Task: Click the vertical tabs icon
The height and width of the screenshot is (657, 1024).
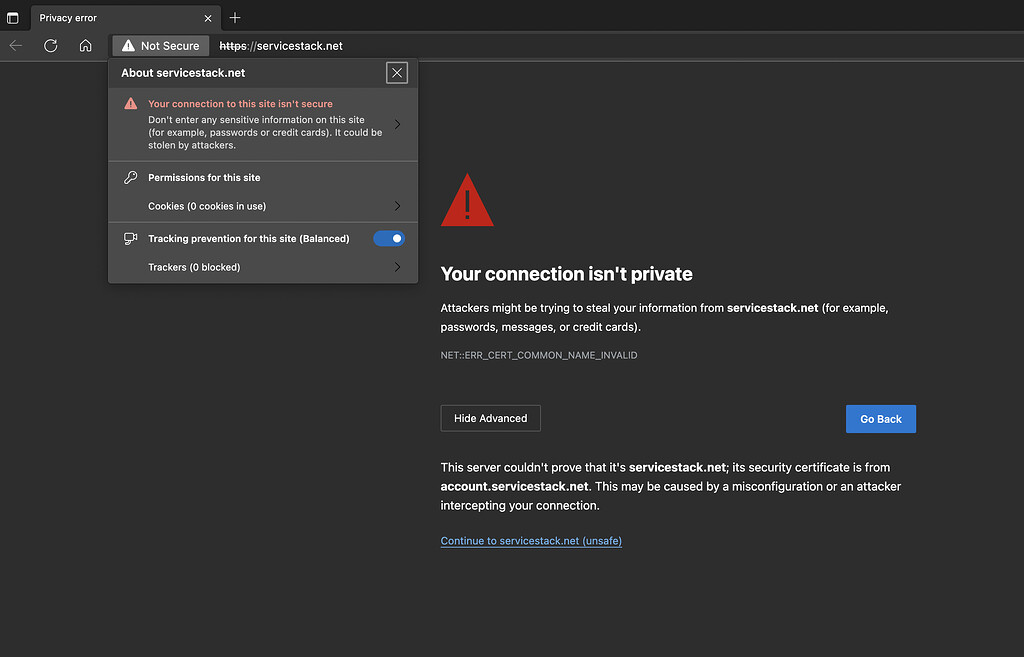Action: point(11,17)
